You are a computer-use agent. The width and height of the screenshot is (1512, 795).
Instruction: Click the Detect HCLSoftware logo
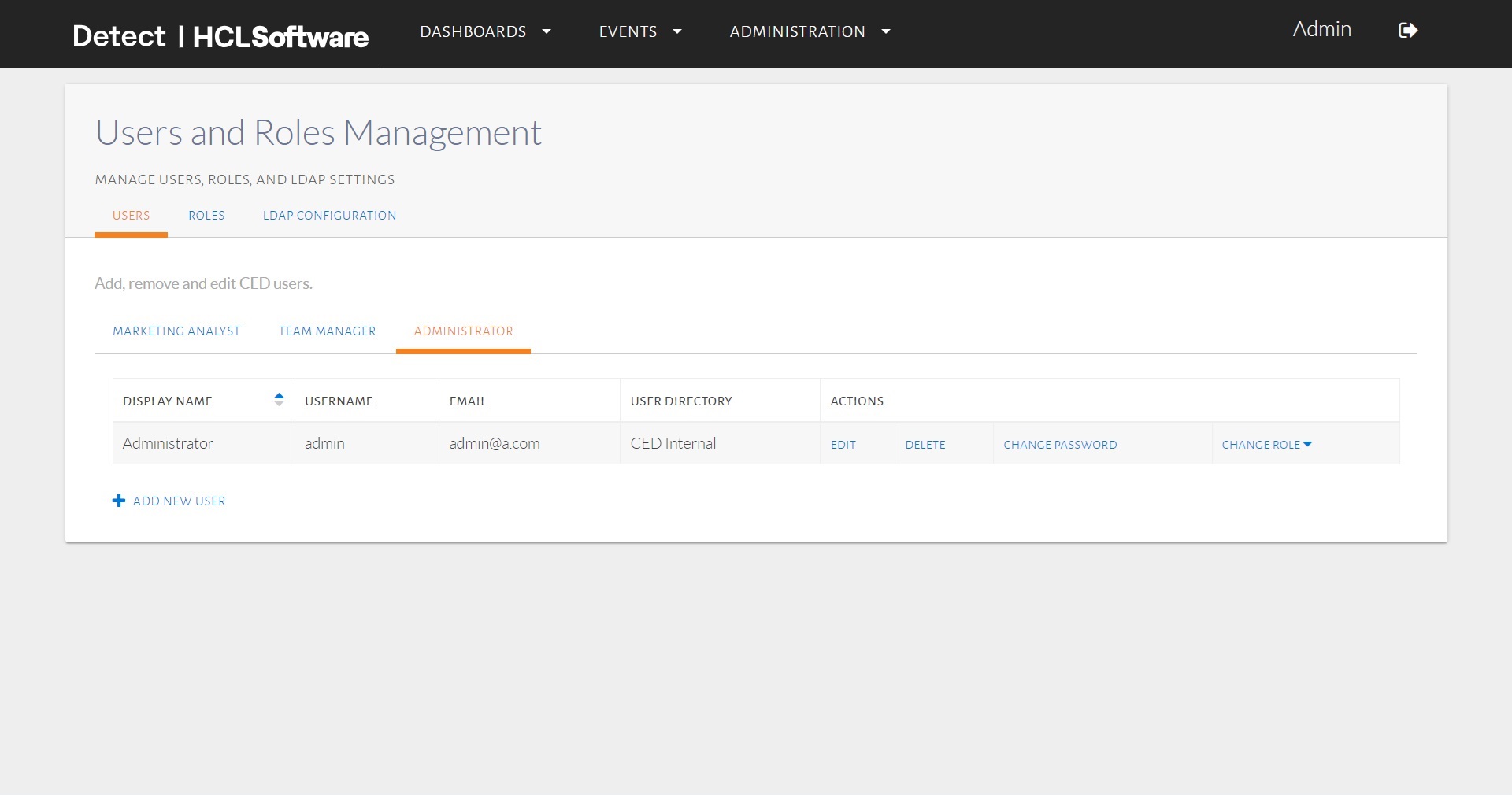tap(220, 36)
